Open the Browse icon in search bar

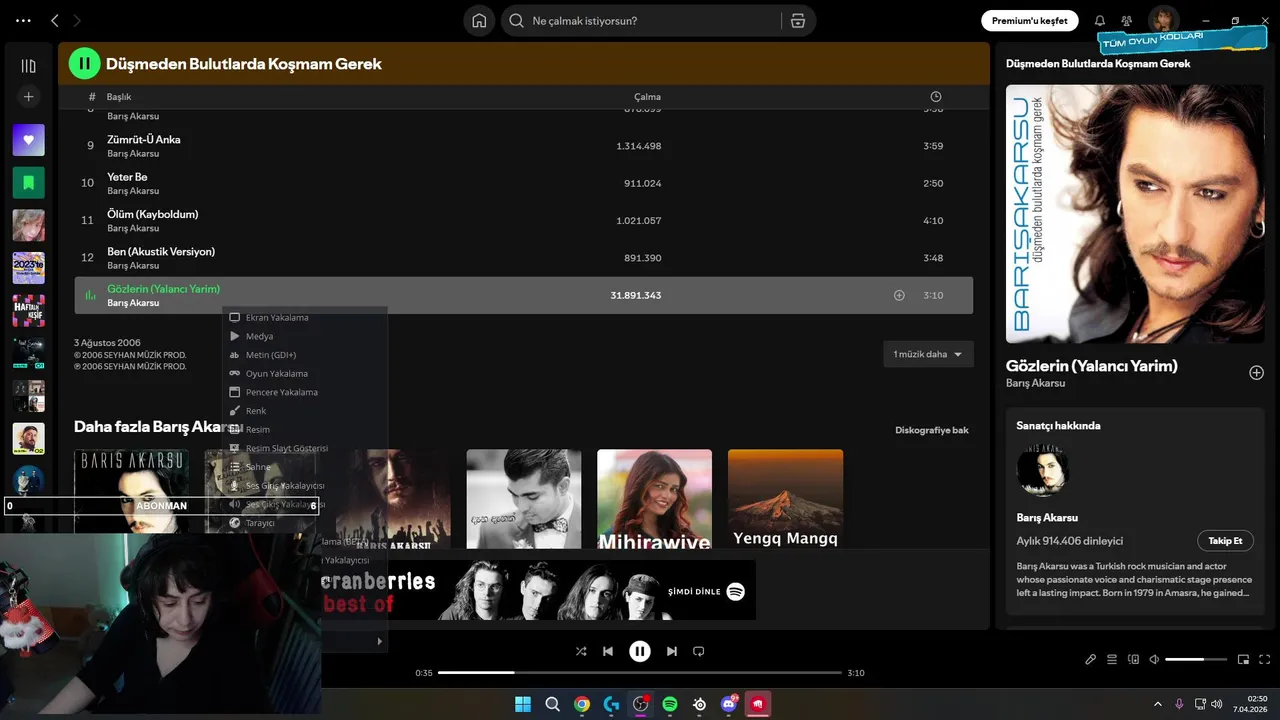point(797,21)
